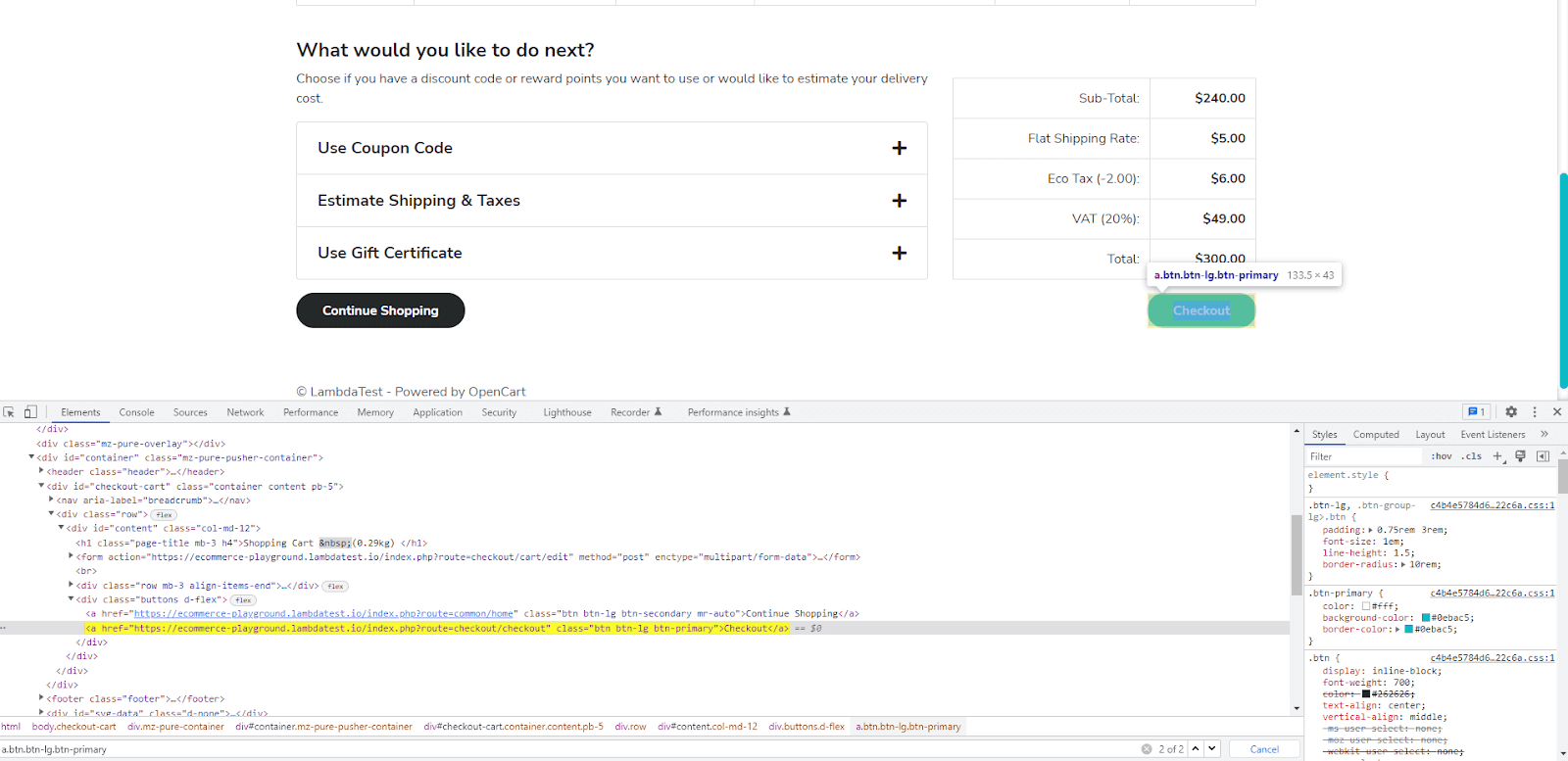The height and width of the screenshot is (761, 1568).
Task: Open the border-color #0ebac5 swatch
Action: coord(1409,629)
